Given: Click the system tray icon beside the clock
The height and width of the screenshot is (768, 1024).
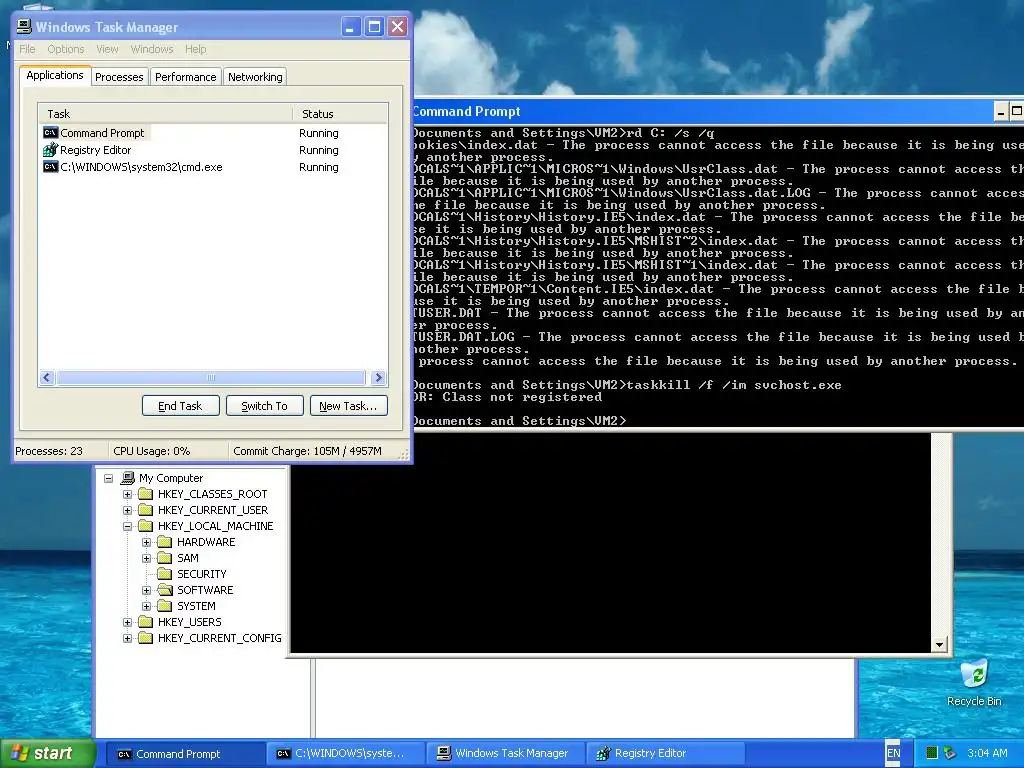Looking at the screenshot, I should point(950,753).
